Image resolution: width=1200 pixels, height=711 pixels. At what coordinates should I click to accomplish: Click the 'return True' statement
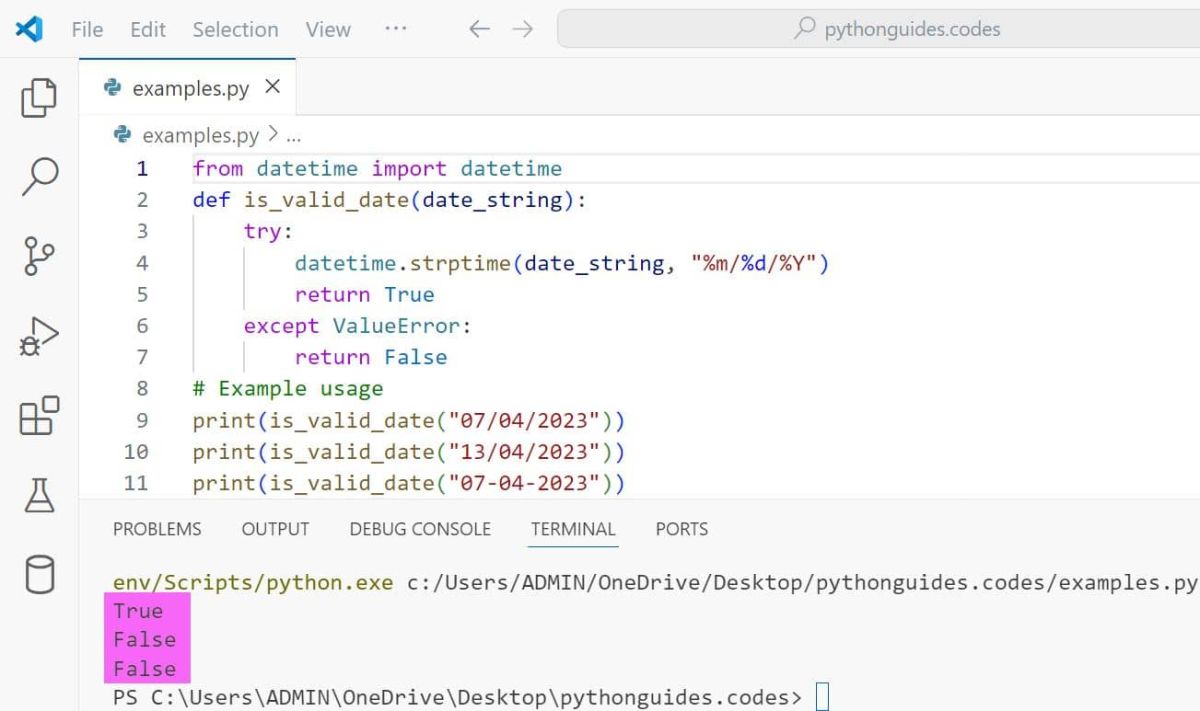tap(364, 294)
